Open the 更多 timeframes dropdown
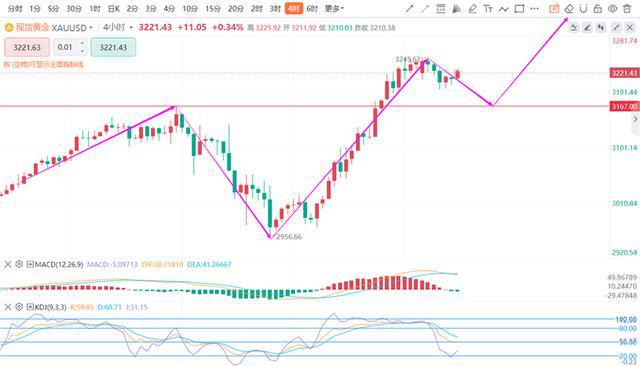This screenshot has height=366, width=640. point(334,9)
